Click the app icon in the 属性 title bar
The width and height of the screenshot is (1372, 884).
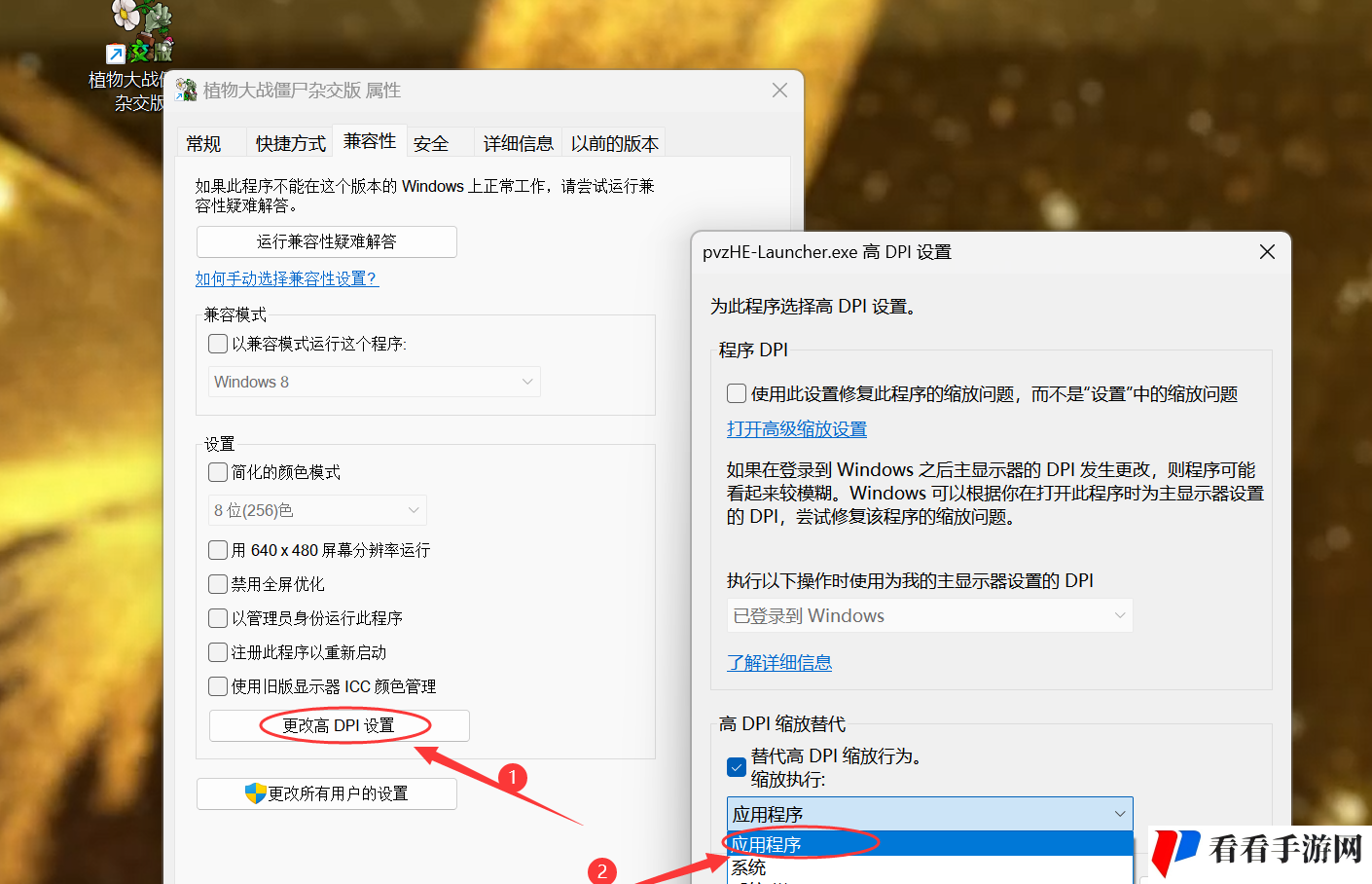point(186,91)
